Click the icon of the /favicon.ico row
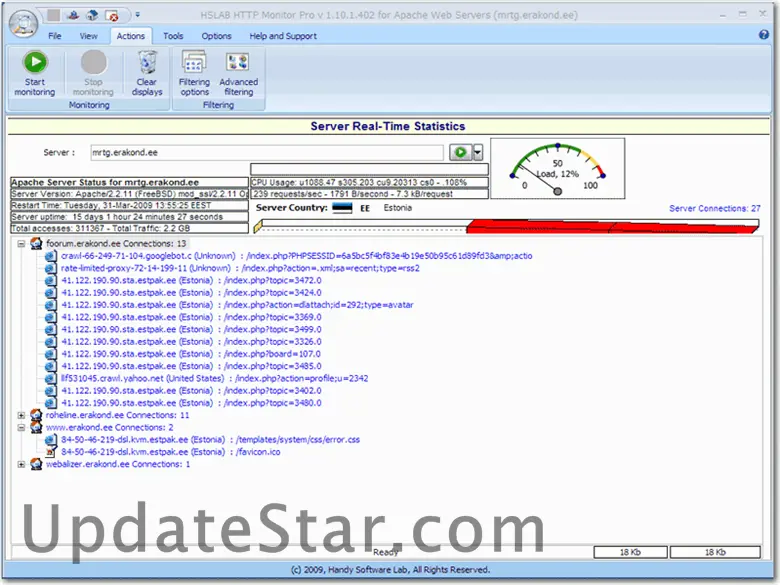Image resolution: width=780 pixels, height=585 pixels. pos(50,452)
